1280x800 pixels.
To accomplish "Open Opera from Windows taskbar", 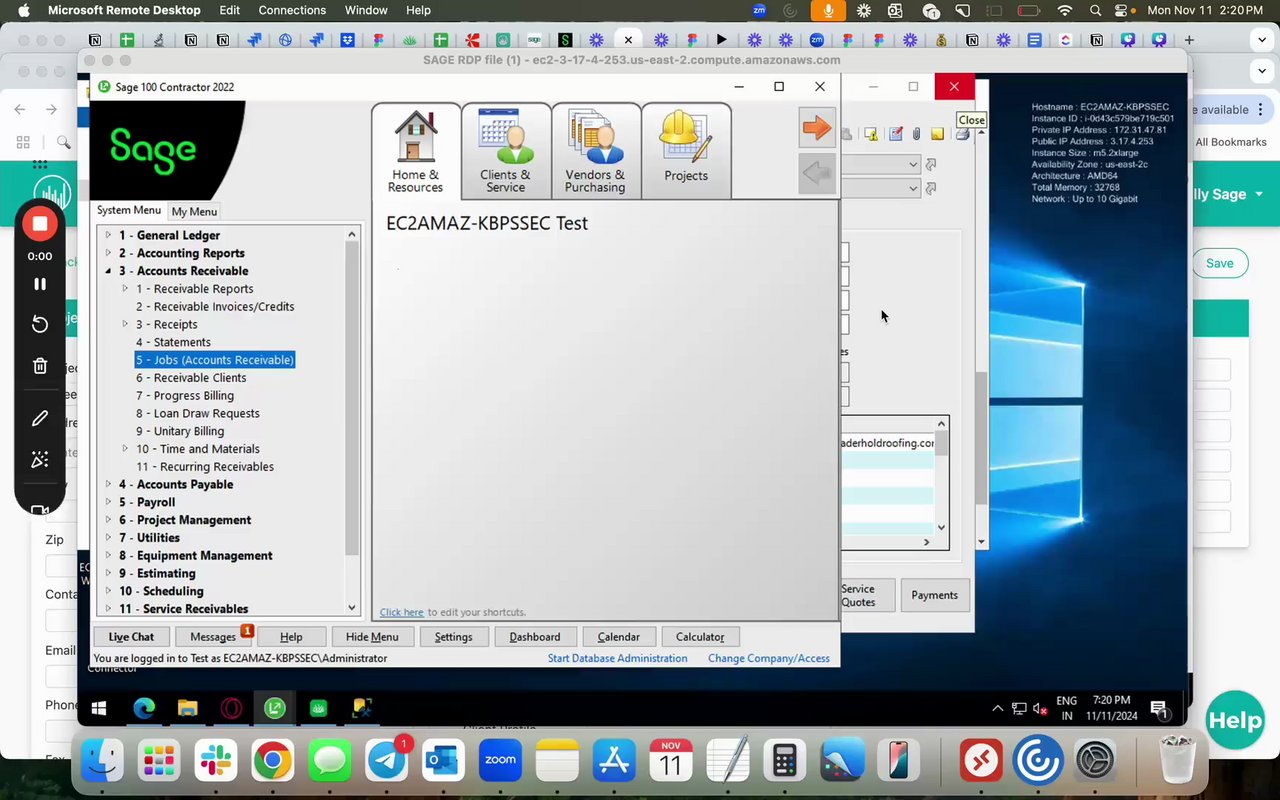I will tap(231, 709).
